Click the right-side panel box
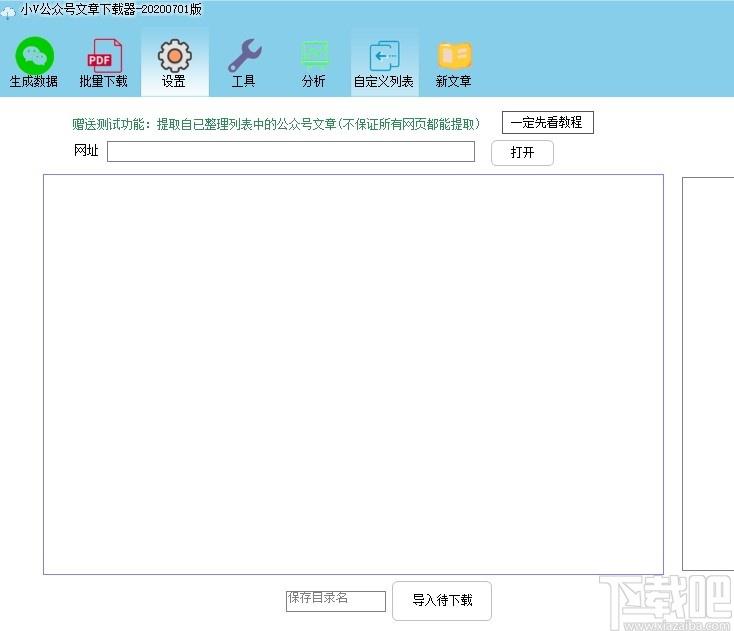Image resolution: width=734 pixels, height=631 pixels. (x=708, y=374)
